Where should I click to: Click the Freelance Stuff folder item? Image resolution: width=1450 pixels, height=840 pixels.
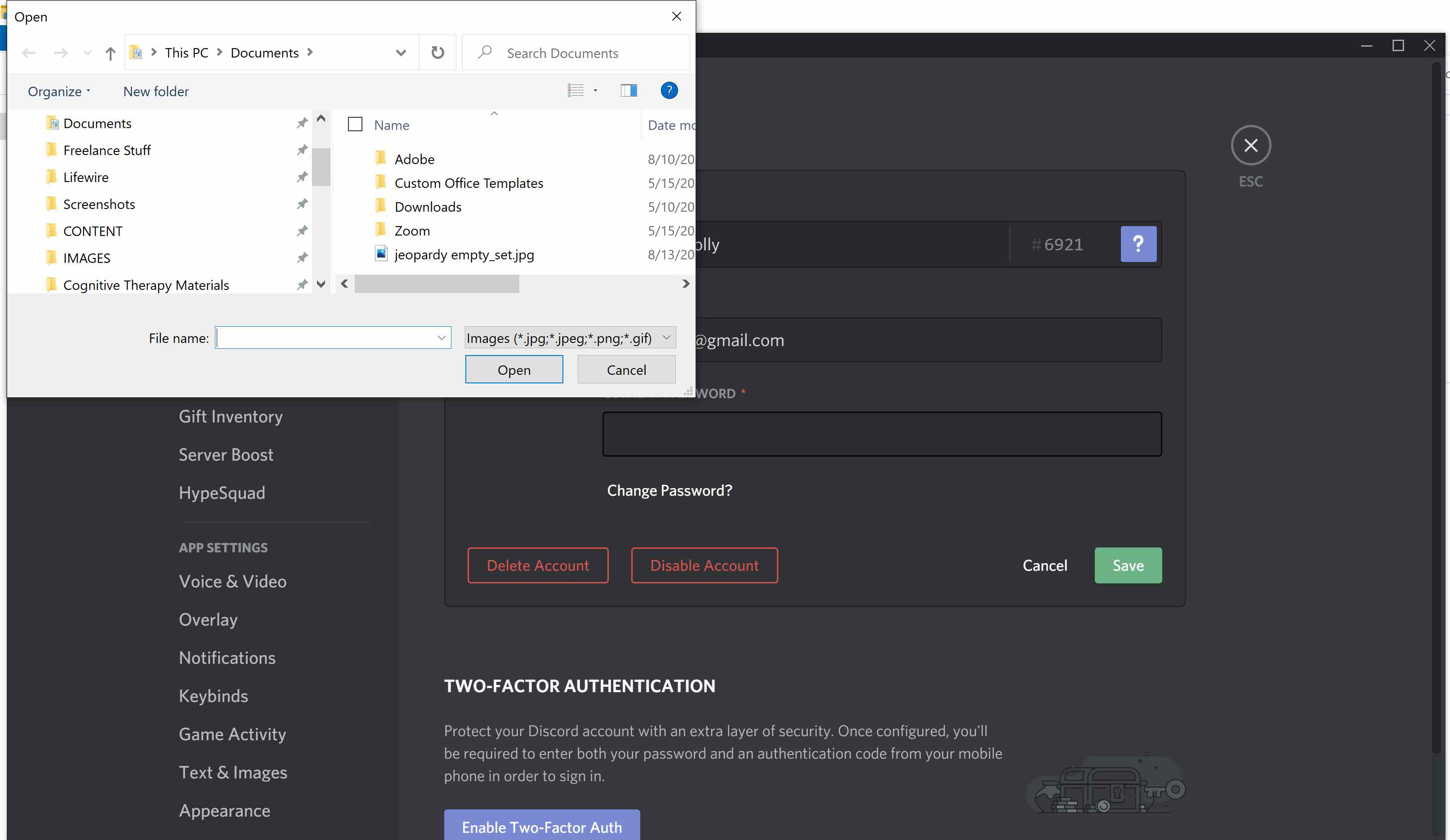(107, 150)
